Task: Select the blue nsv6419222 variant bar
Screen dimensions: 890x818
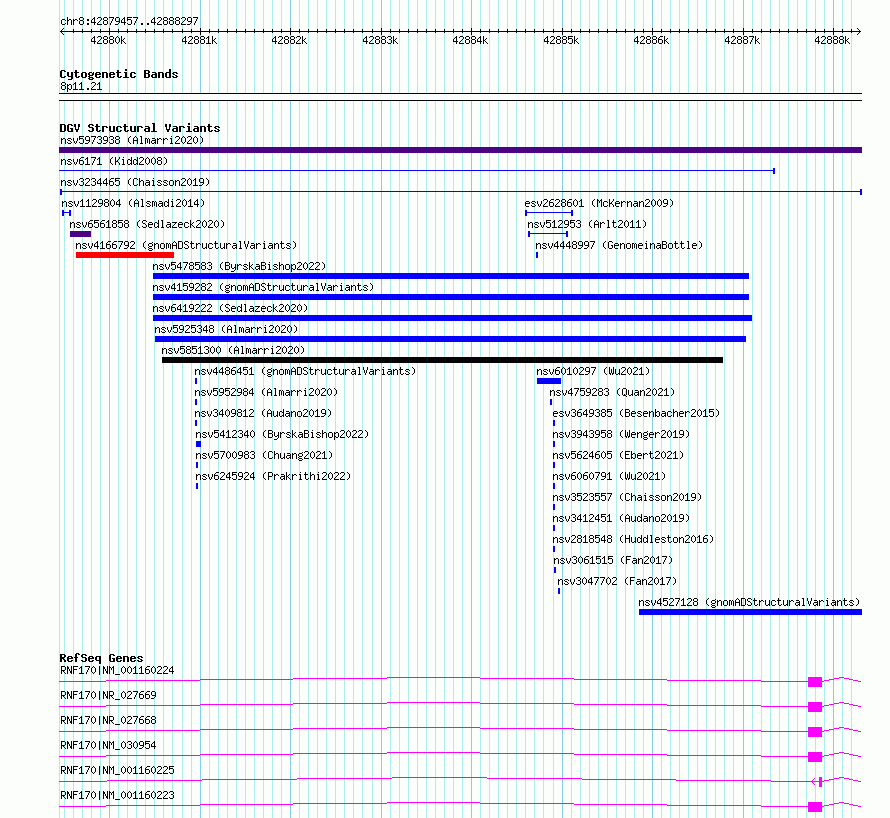Action: click(452, 318)
